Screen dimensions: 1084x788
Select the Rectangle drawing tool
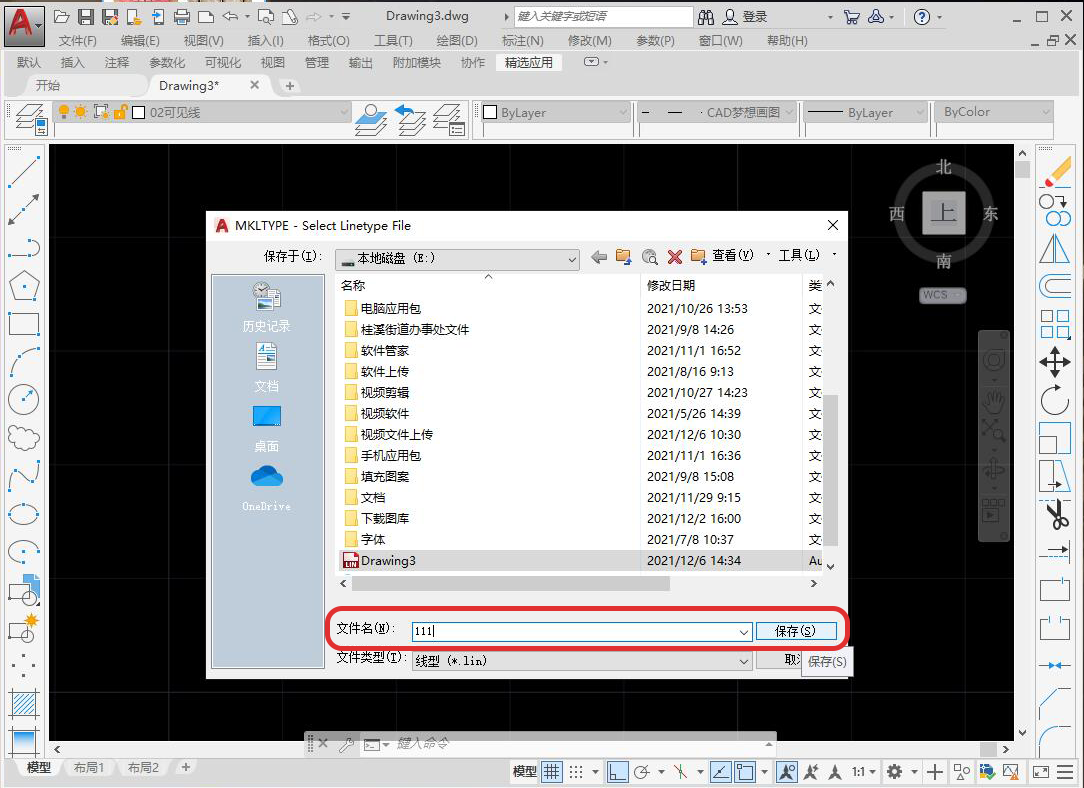(24, 323)
